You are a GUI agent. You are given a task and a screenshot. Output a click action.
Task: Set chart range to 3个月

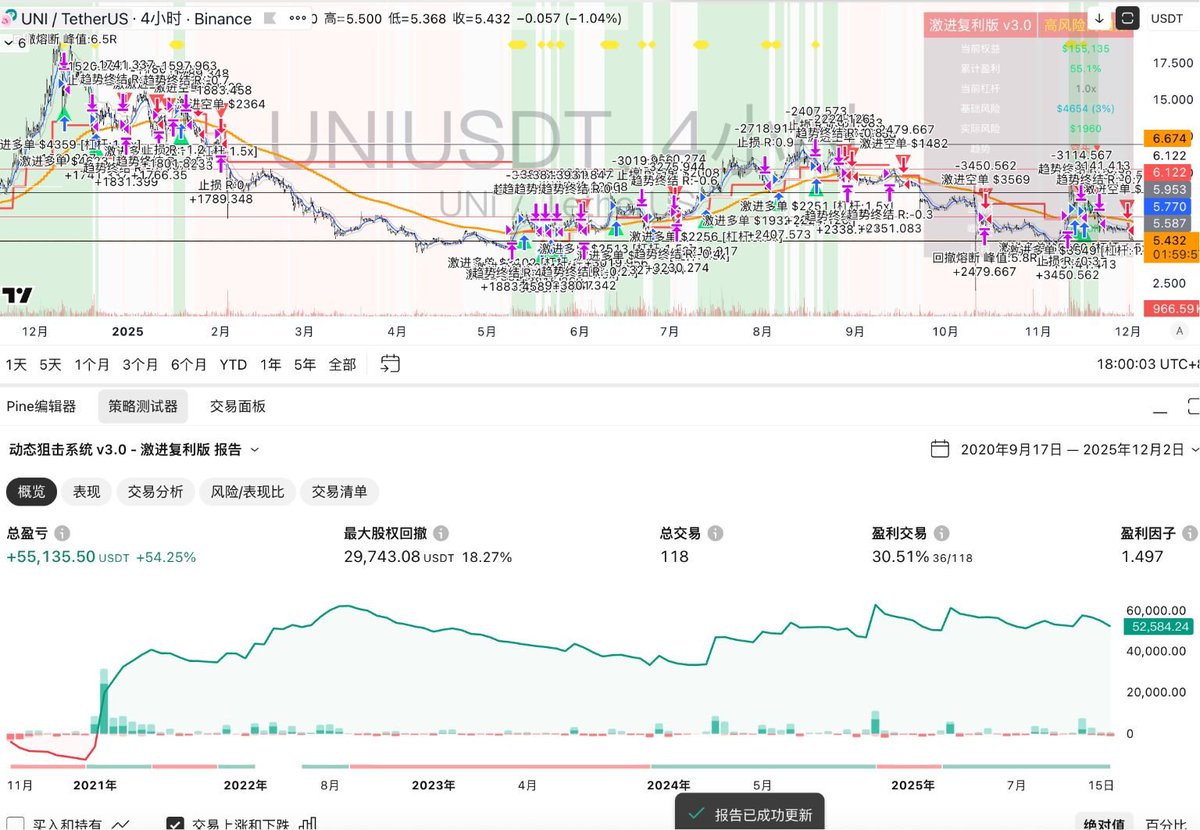pyautogui.click(x=140, y=364)
